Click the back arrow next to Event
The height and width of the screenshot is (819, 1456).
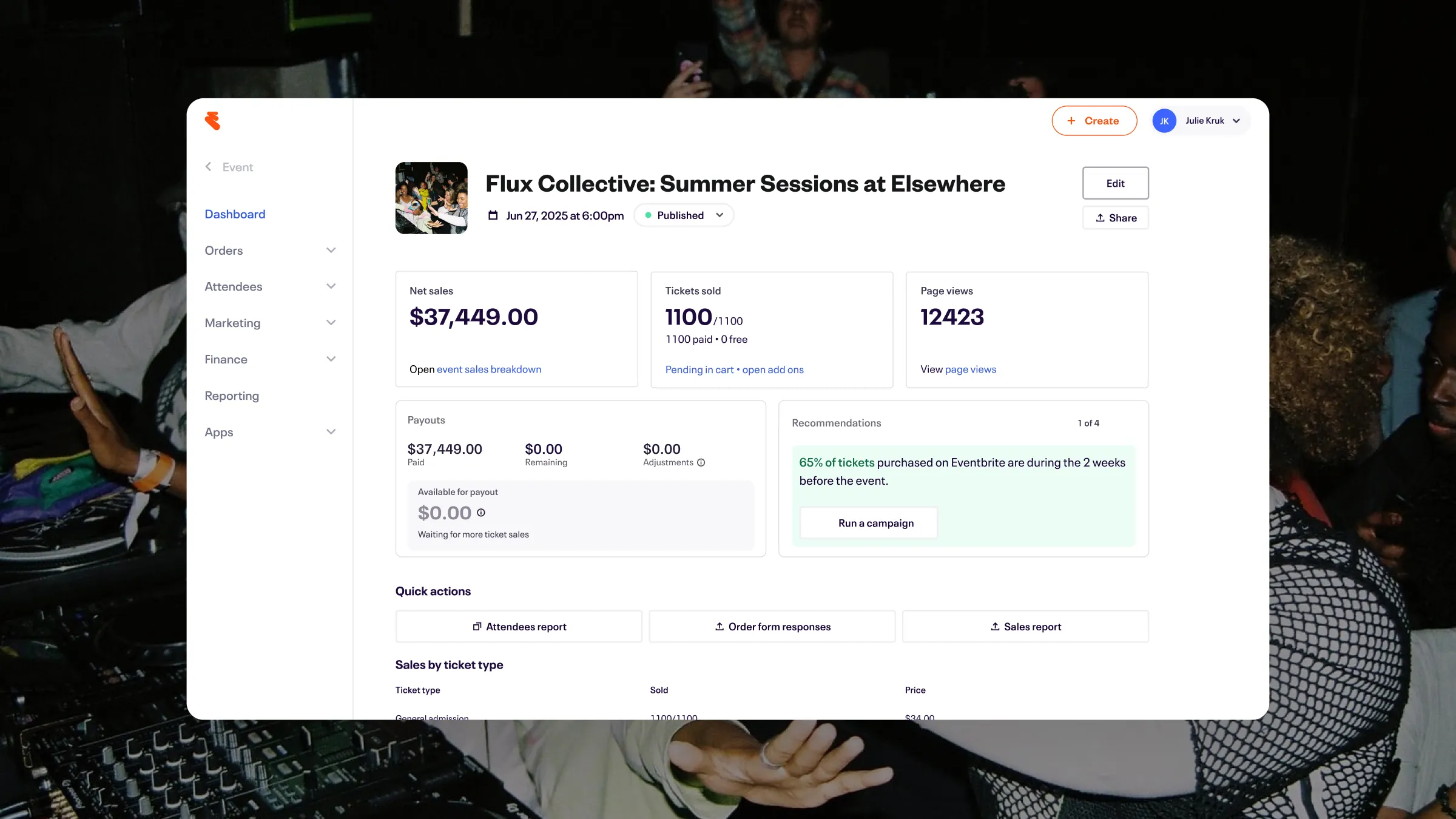click(208, 166)
